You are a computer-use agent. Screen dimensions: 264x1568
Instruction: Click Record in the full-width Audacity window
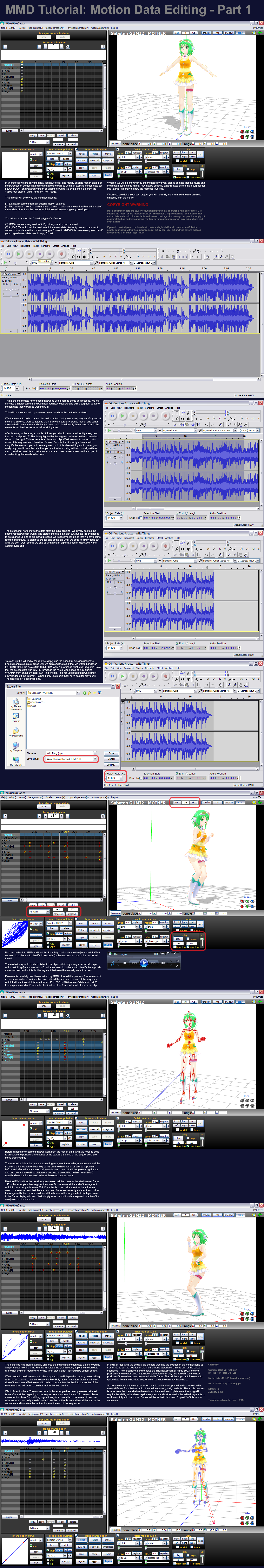[x=61, y=254]
